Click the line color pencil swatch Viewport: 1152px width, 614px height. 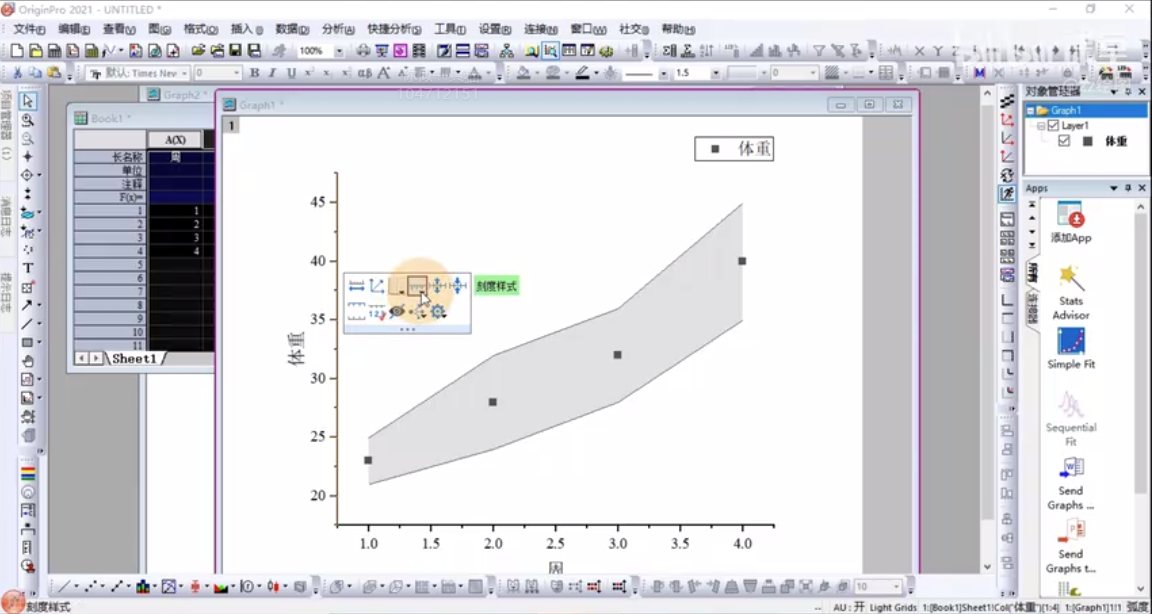(x=582, y=73)
